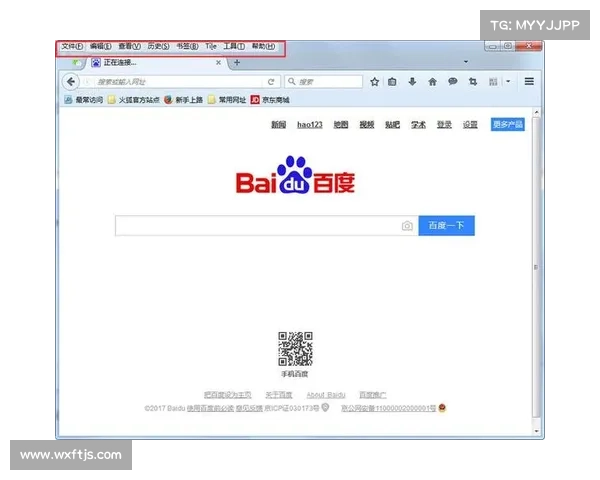Click the chat bubble toolbar icon
The width and height of the screenshot is (600, 480).
(453, 81)
